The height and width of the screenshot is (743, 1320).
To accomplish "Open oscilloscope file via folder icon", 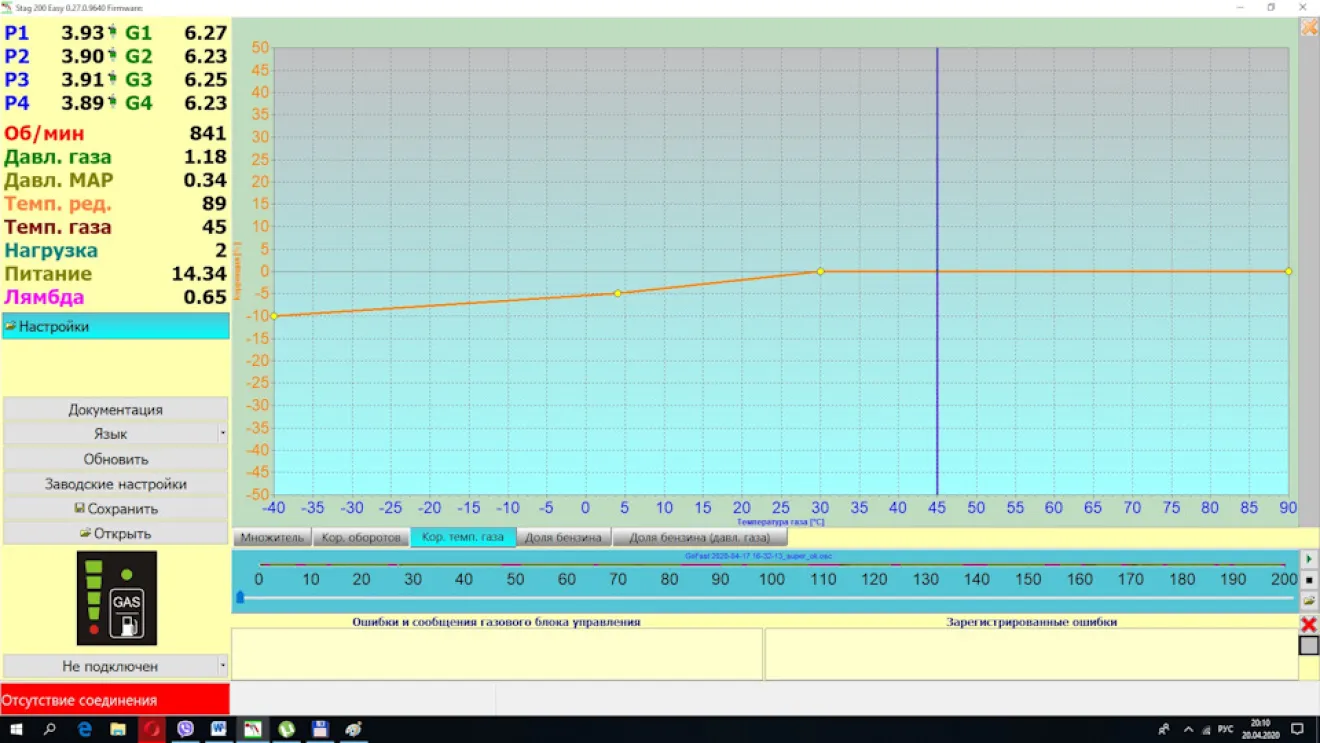I will [1309, 601].
